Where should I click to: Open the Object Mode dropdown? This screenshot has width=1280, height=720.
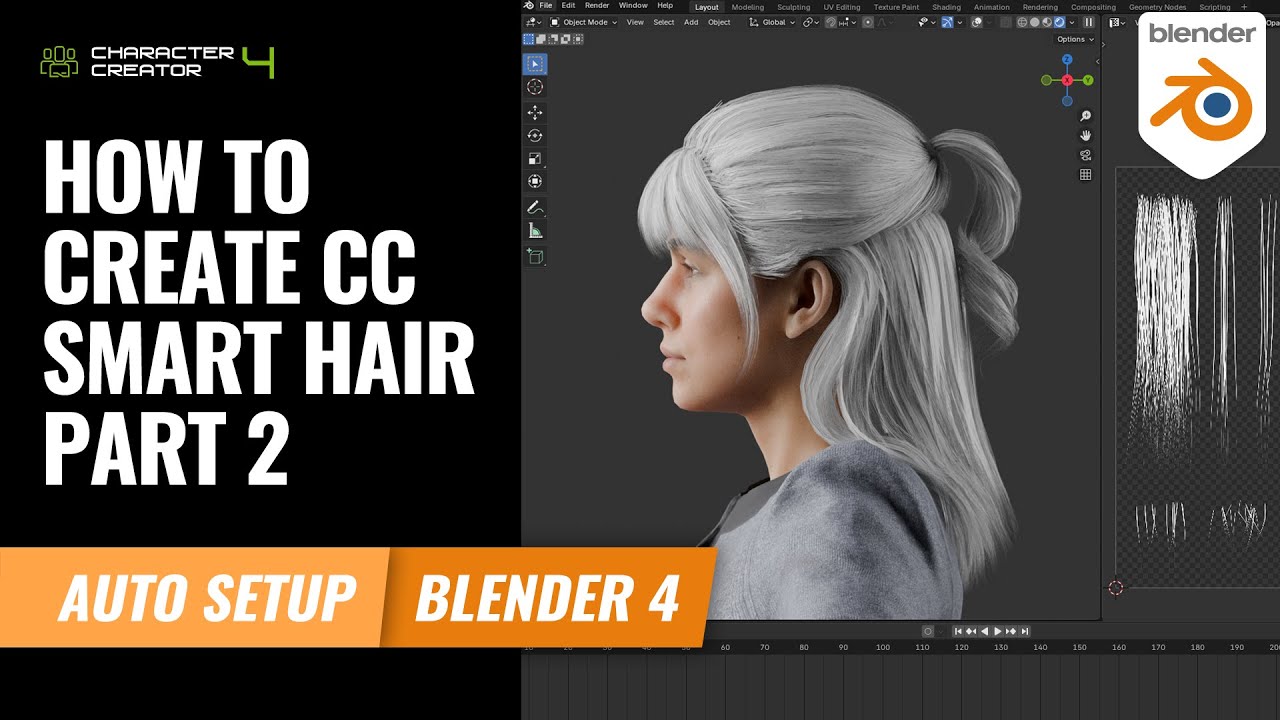[583, 22]
